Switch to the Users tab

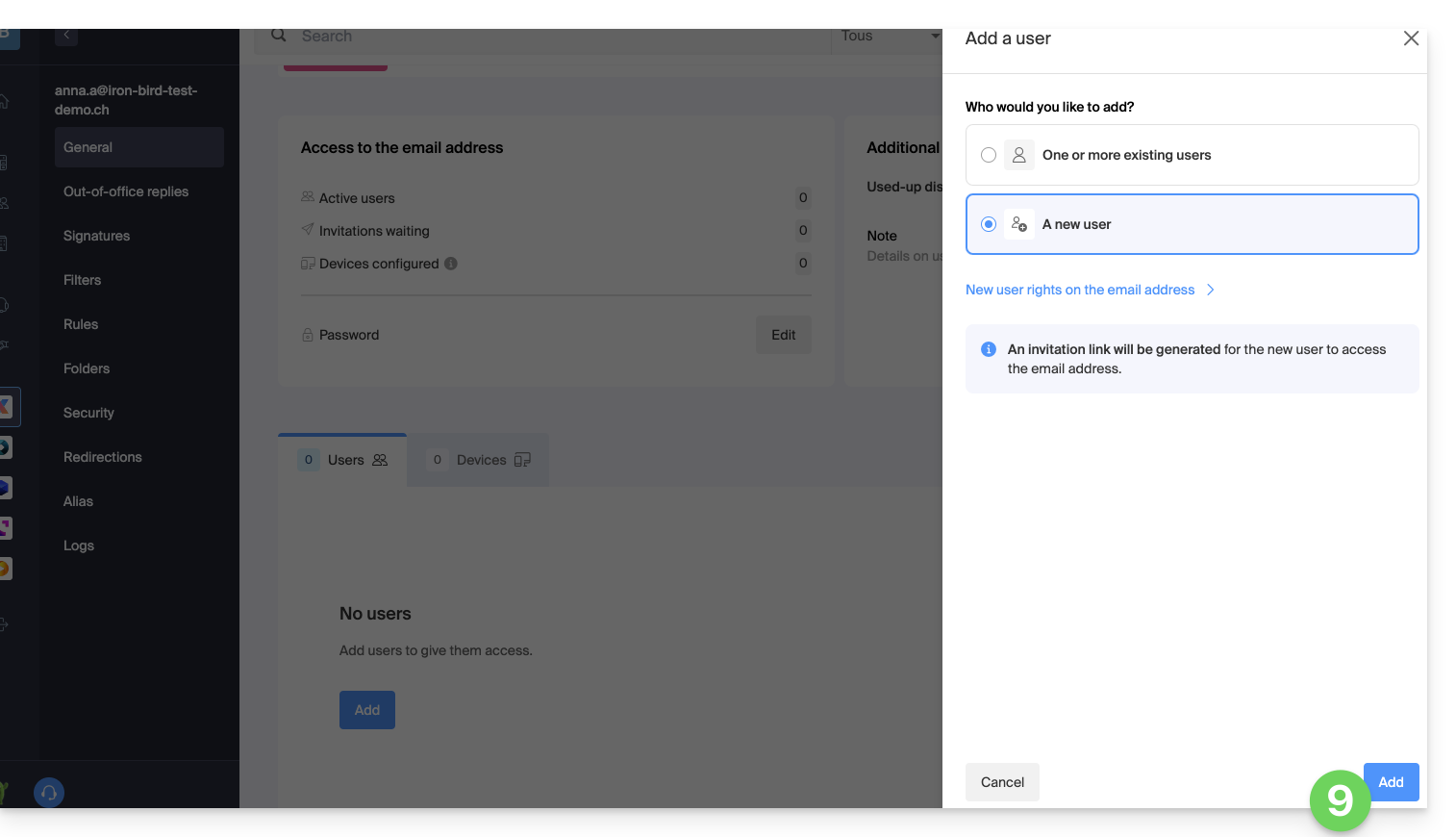click(343, 460)
